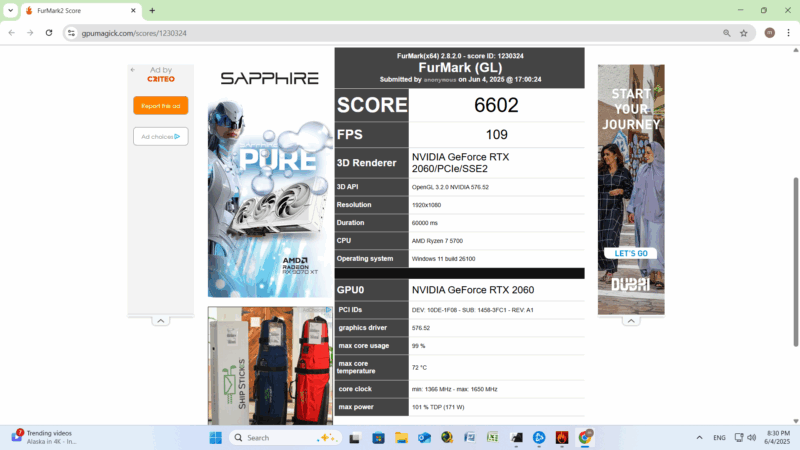Reload the gpumagick score page
The width and height of the screenshot is (800, 450).
pos(49,33)
